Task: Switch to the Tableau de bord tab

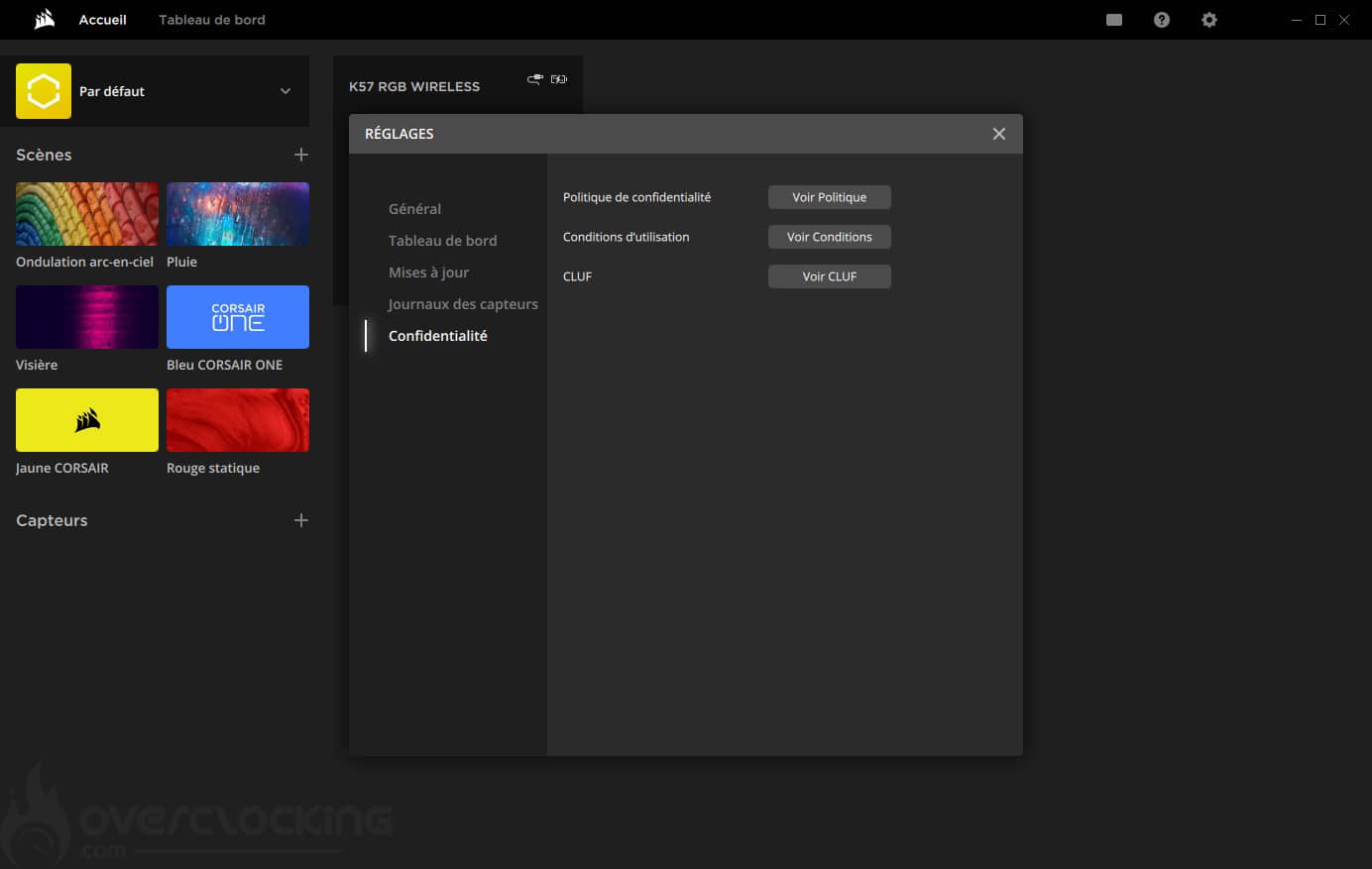Action: coord(211,20)
